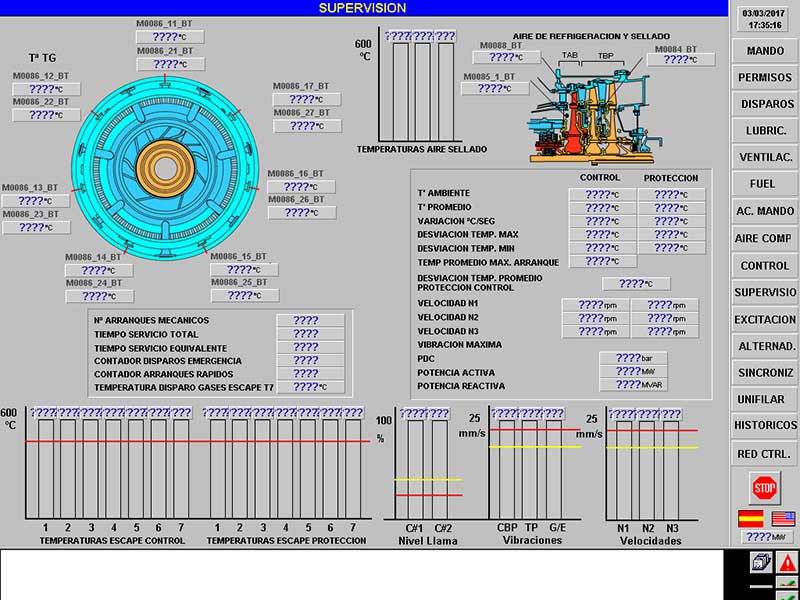Open the PERMISOS screen
800x600 pixels.
[x=764, y=78]
